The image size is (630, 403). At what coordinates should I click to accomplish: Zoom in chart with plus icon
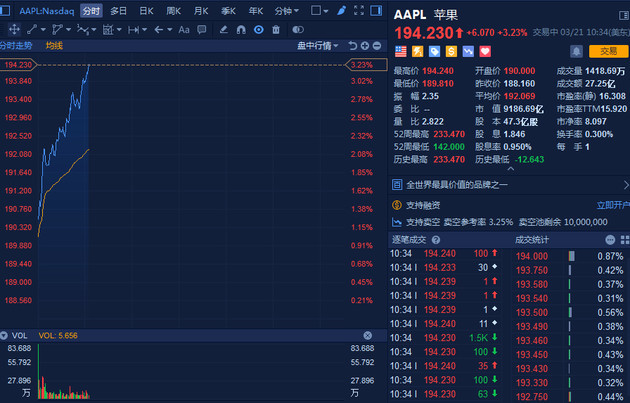[365, 46]
